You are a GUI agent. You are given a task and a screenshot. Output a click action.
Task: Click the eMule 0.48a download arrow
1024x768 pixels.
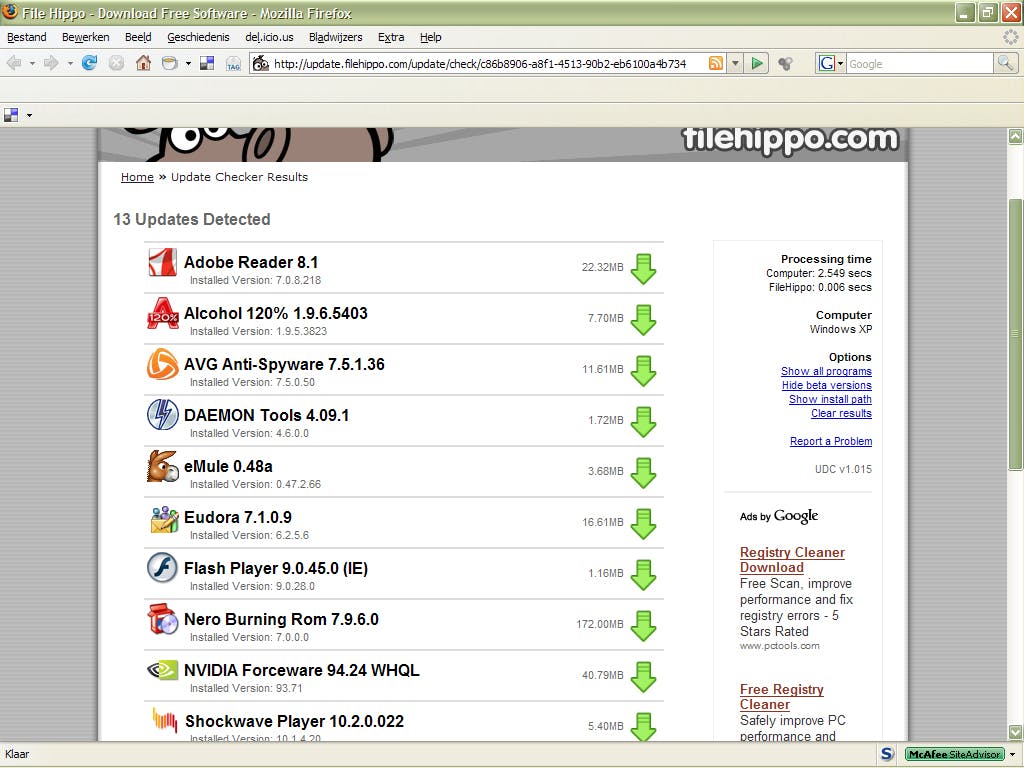643,473
